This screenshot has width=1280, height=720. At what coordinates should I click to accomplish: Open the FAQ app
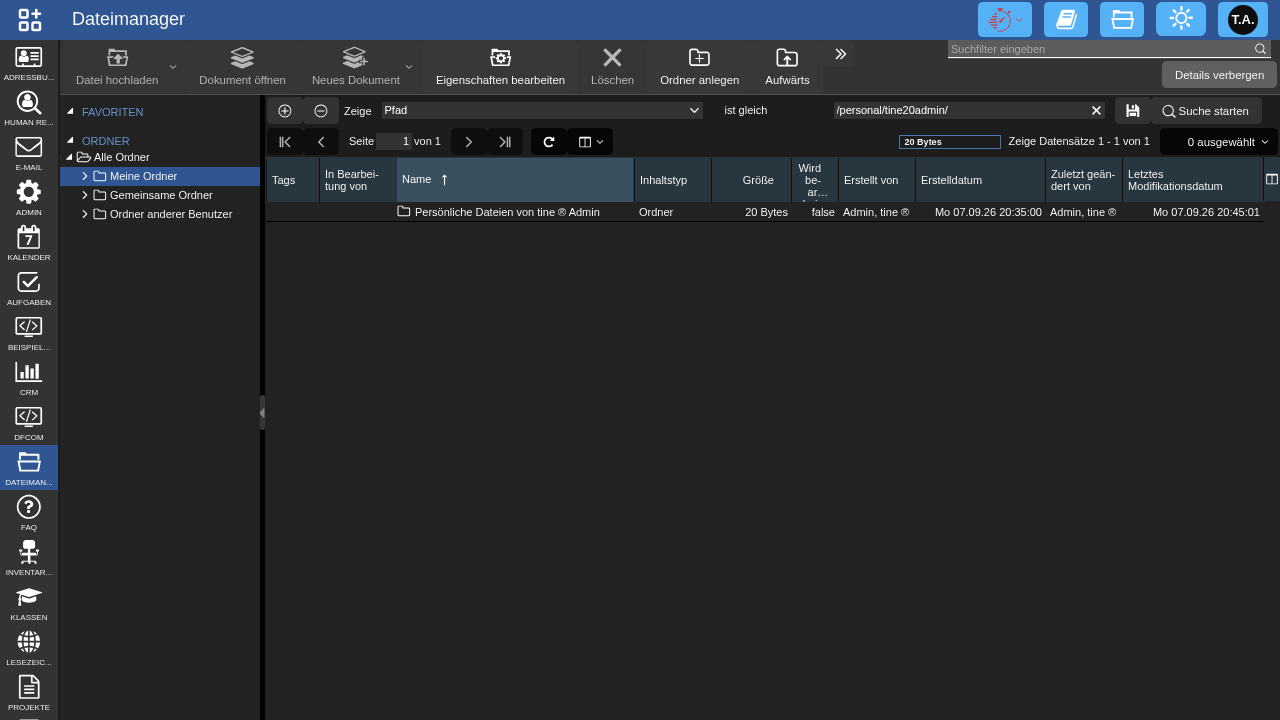click(29, 513)
